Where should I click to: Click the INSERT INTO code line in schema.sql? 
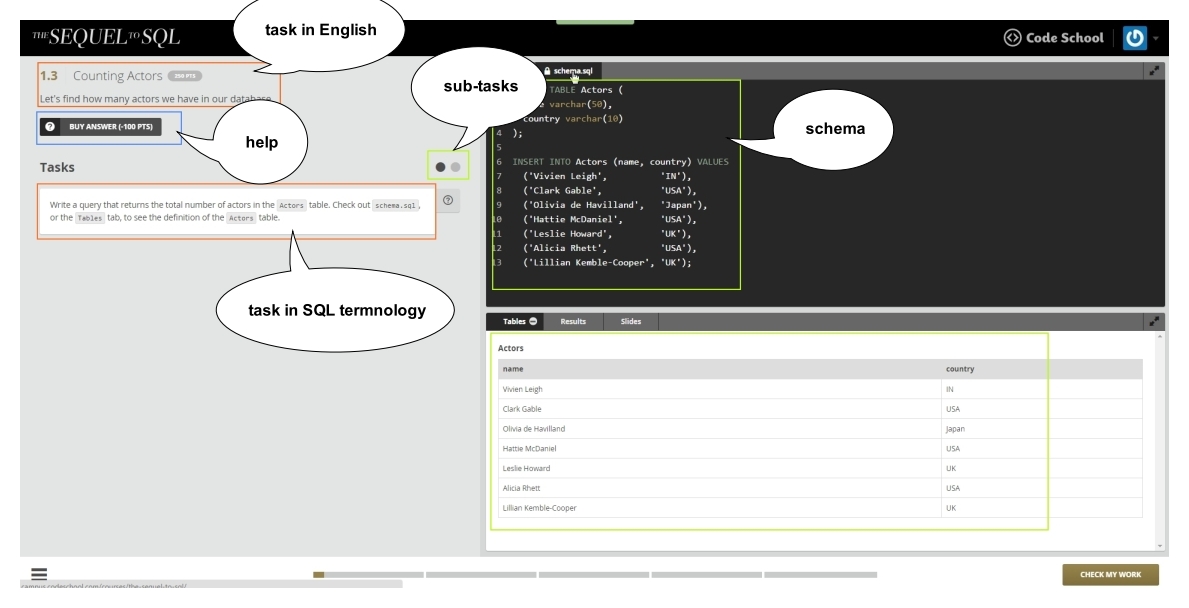click(620, 161)
